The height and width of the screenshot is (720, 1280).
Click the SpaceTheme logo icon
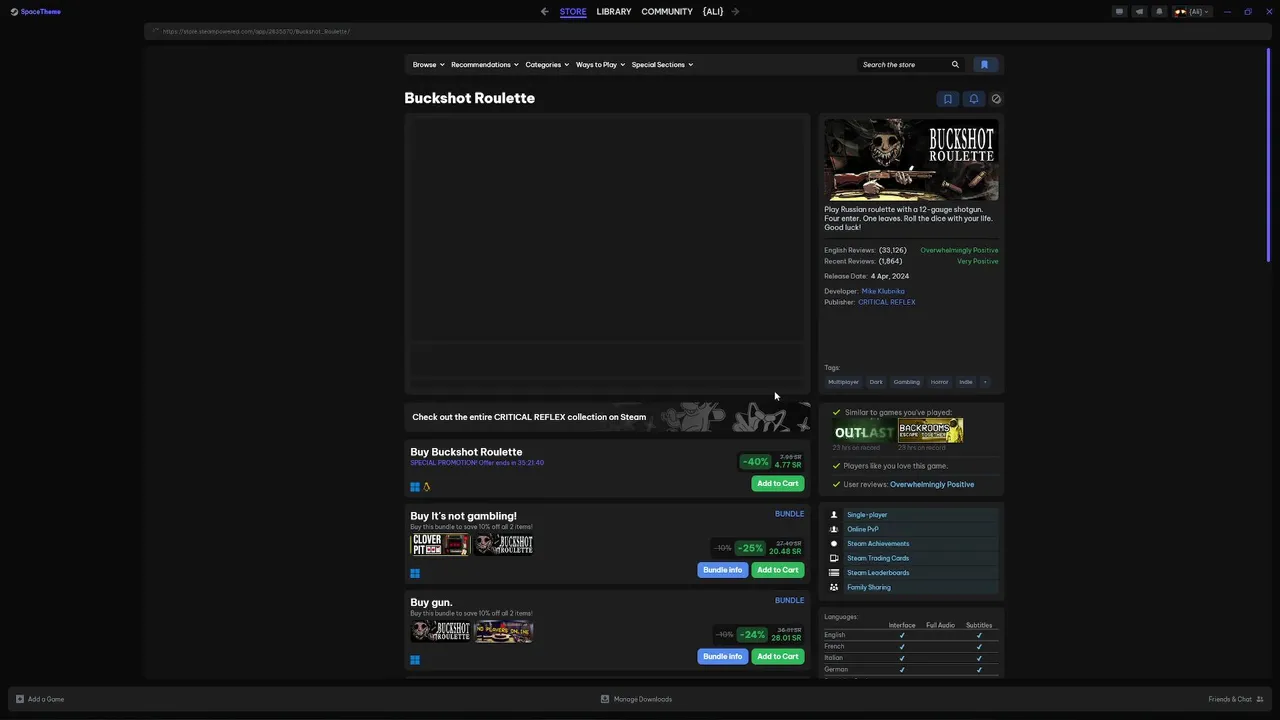pyautogui.click(x=14, y=12)
